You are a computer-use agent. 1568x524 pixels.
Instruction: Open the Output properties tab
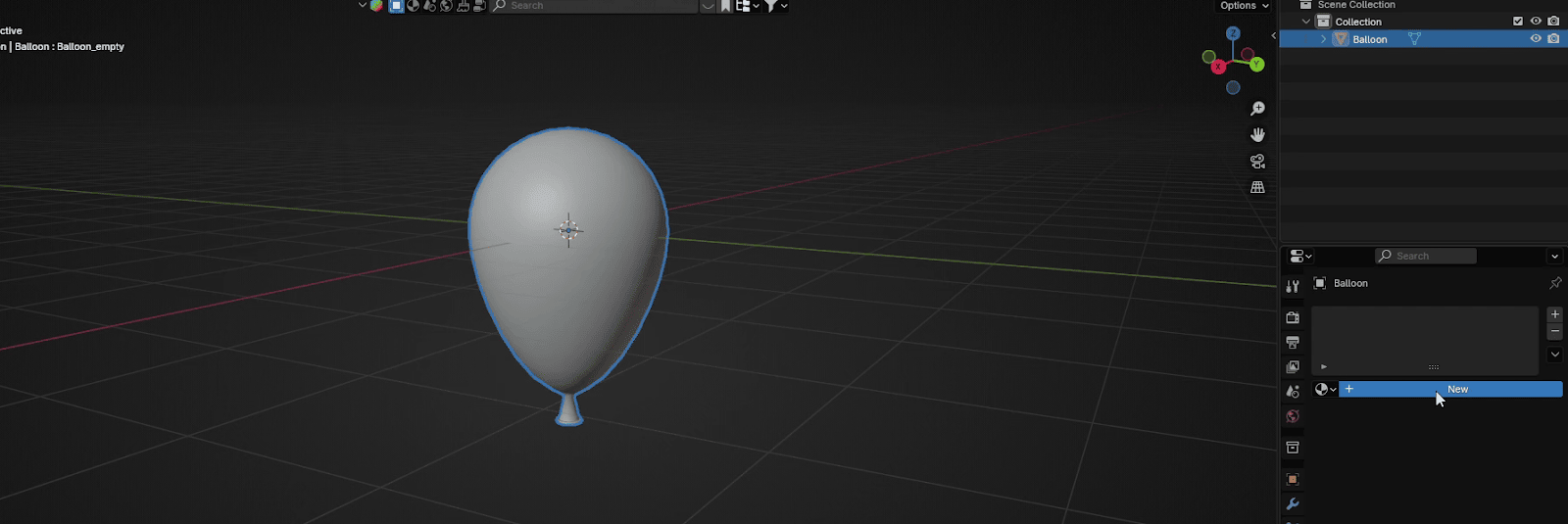[1293, 342]
